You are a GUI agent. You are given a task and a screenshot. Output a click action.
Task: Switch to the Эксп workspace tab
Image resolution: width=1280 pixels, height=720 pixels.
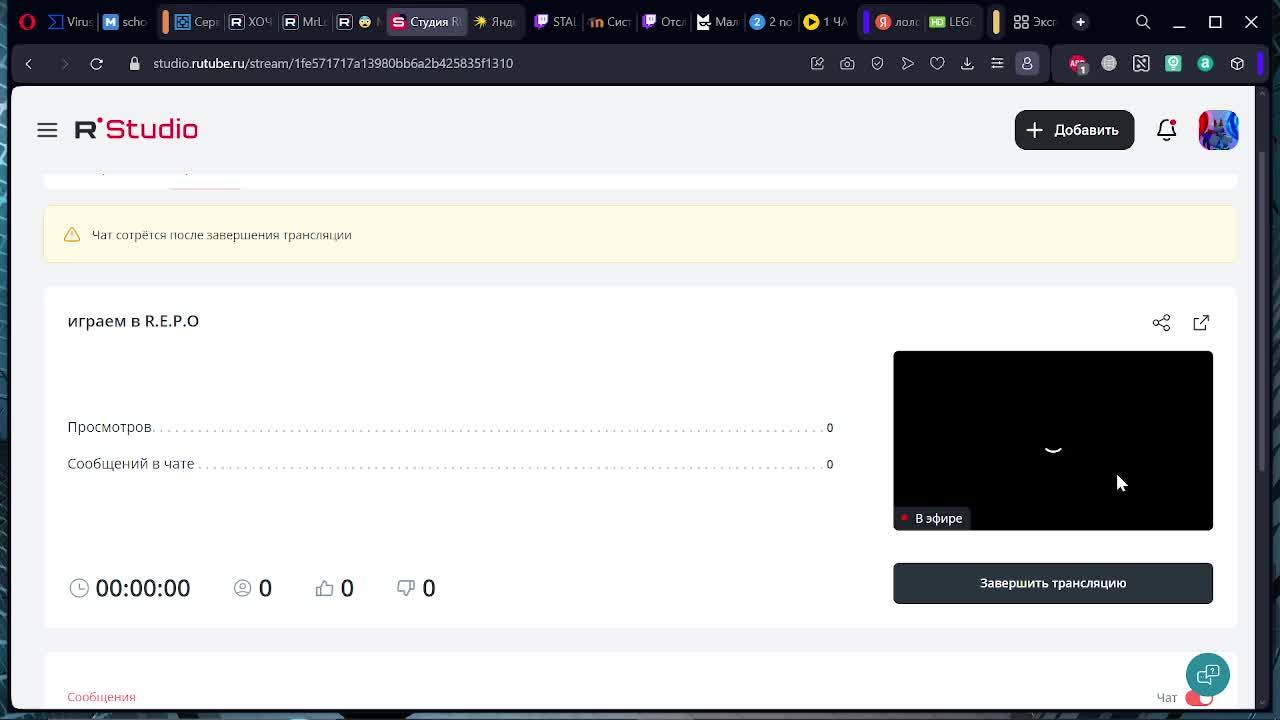tap(1034, 21)
